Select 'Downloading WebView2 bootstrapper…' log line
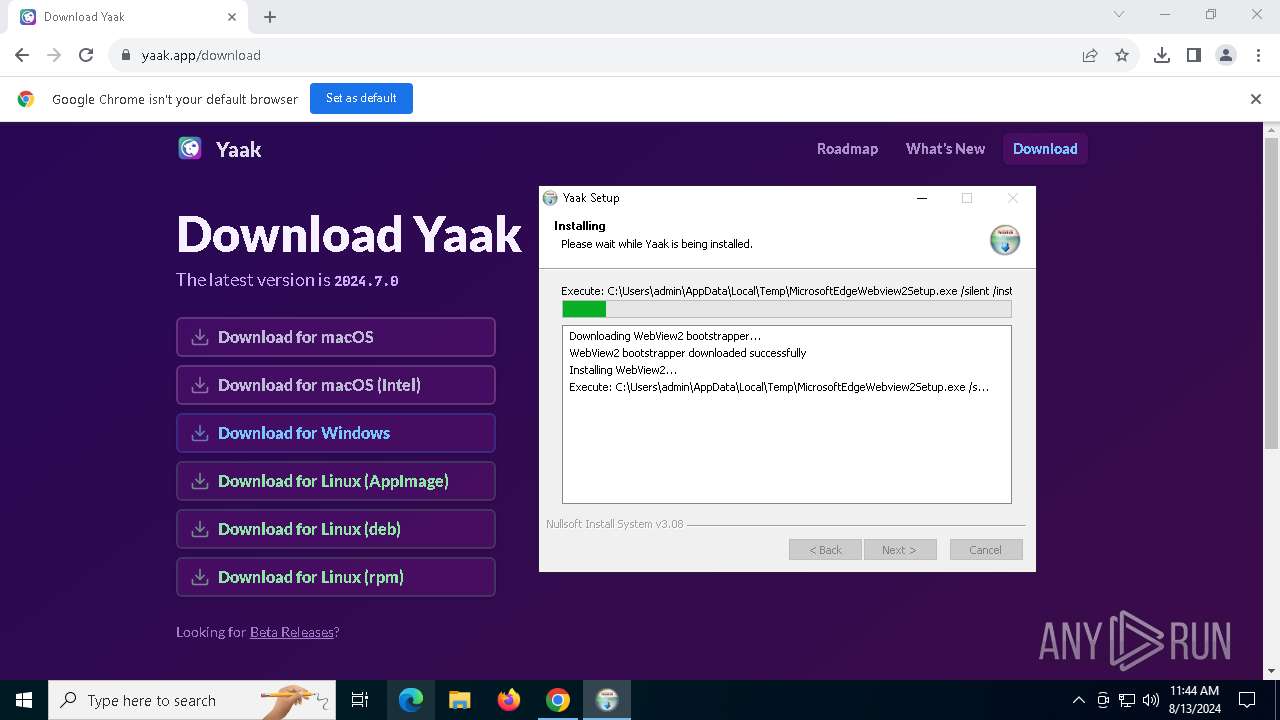This screenshot has height=720, width=1280. tap(665, 336)
